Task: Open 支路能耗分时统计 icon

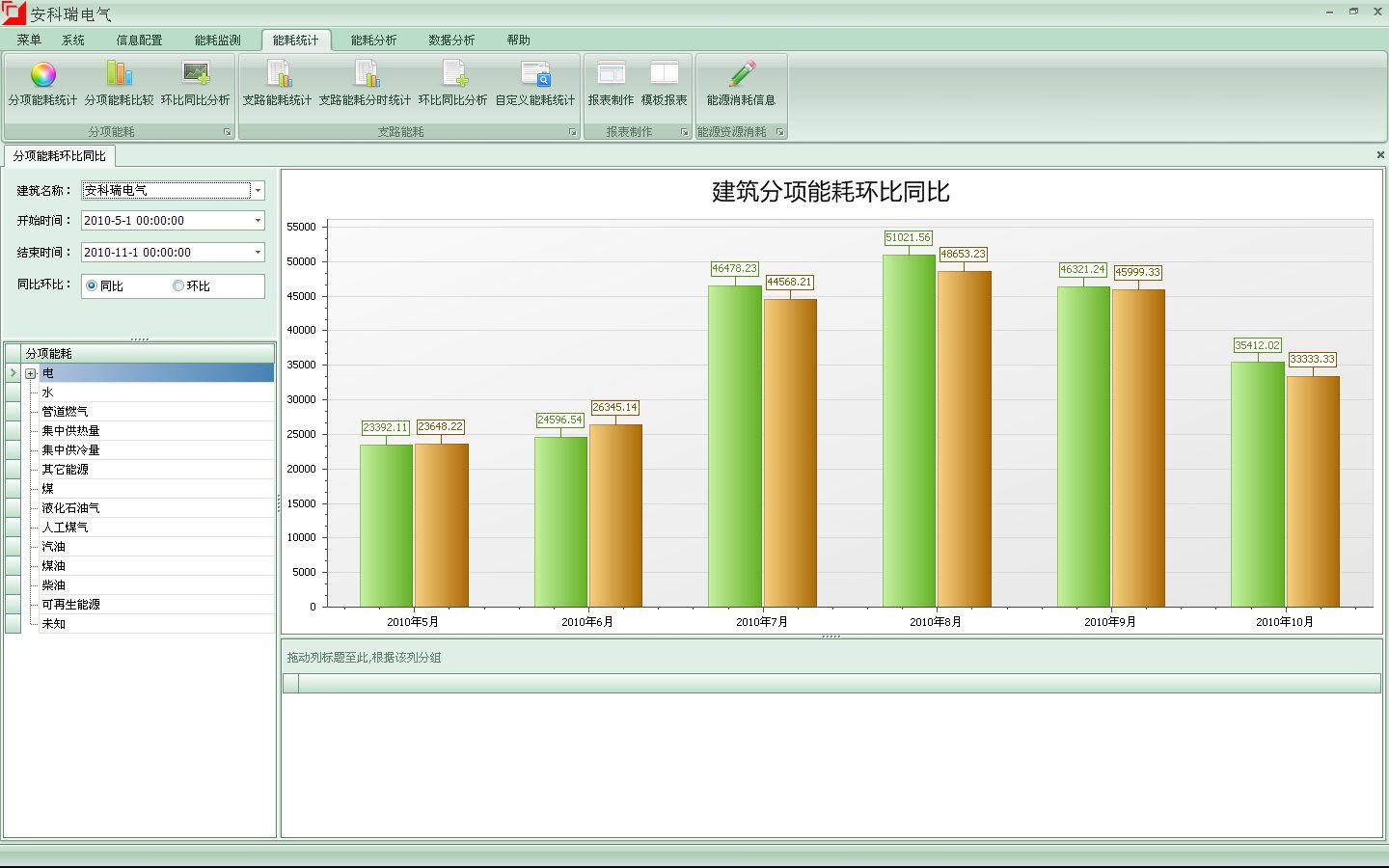Action: pyautogui.click(x=366, y=73)
